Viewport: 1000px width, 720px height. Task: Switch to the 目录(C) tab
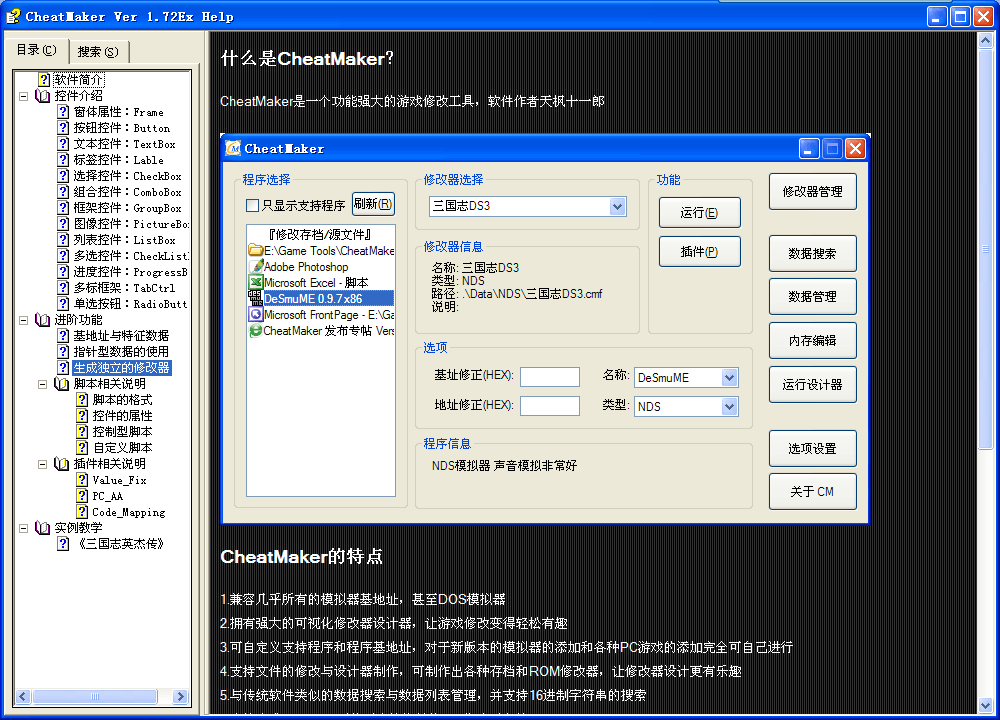click(x=37, y=50)
